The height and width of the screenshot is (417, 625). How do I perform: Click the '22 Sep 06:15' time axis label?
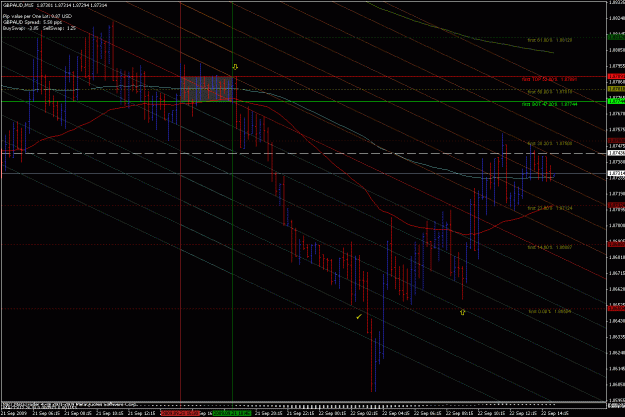coord(429,413)
